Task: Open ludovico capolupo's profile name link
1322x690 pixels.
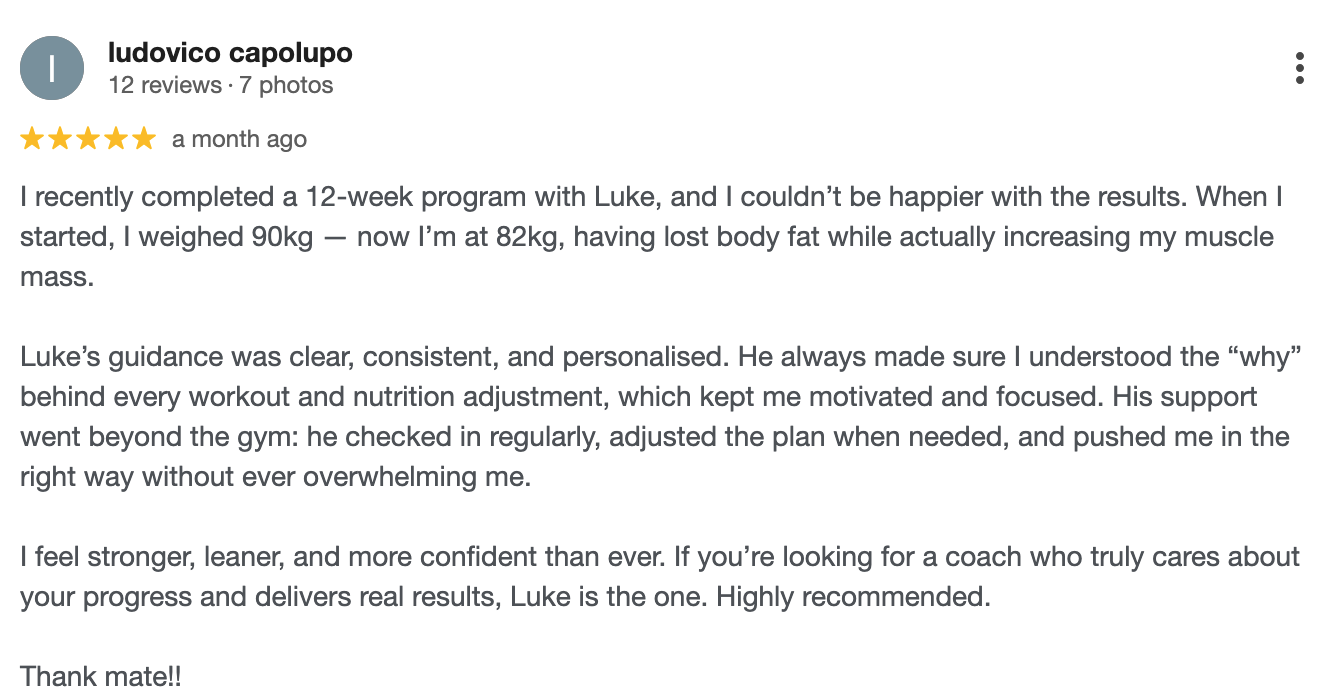Action: point(230,53)
